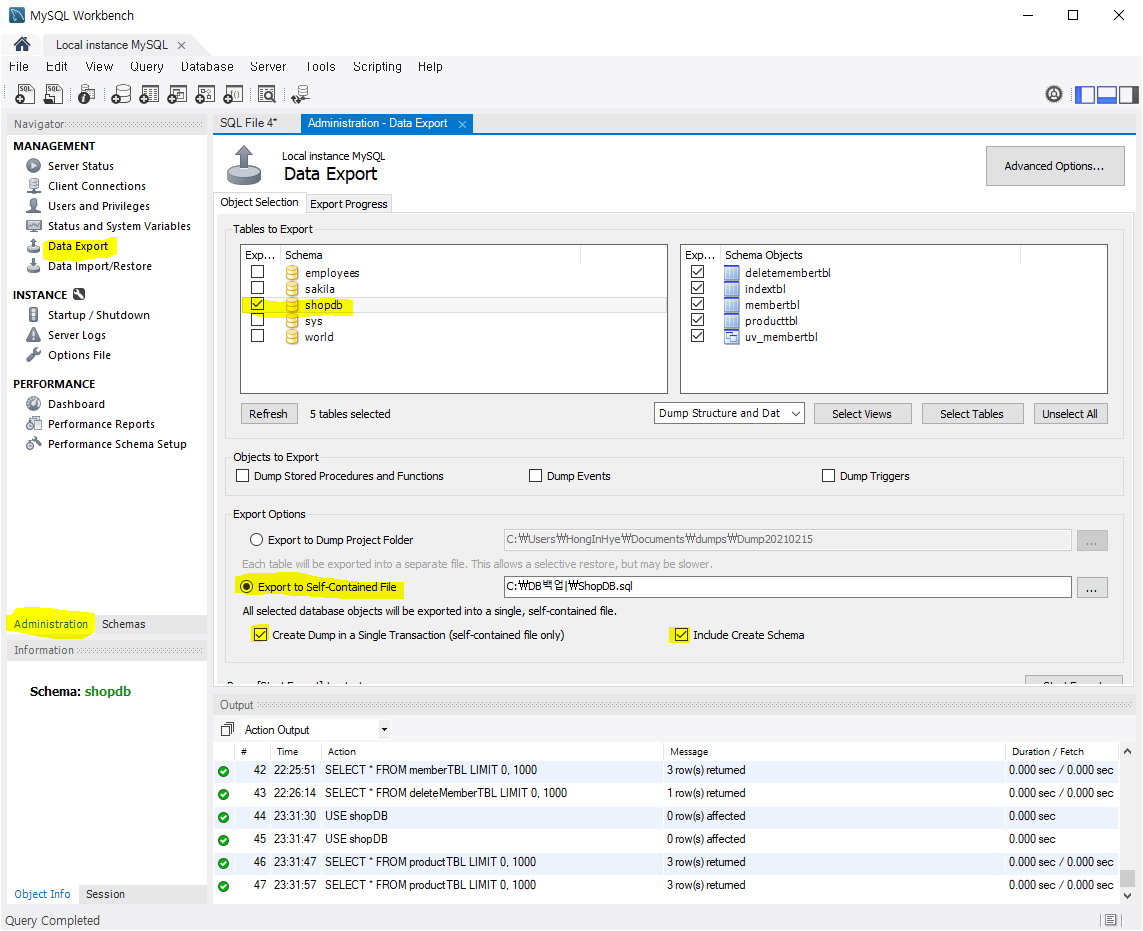Viewport: 1143px width, 931px height.
Task: Toggle the right sidebar panel icon
Action: [1129, 95]
